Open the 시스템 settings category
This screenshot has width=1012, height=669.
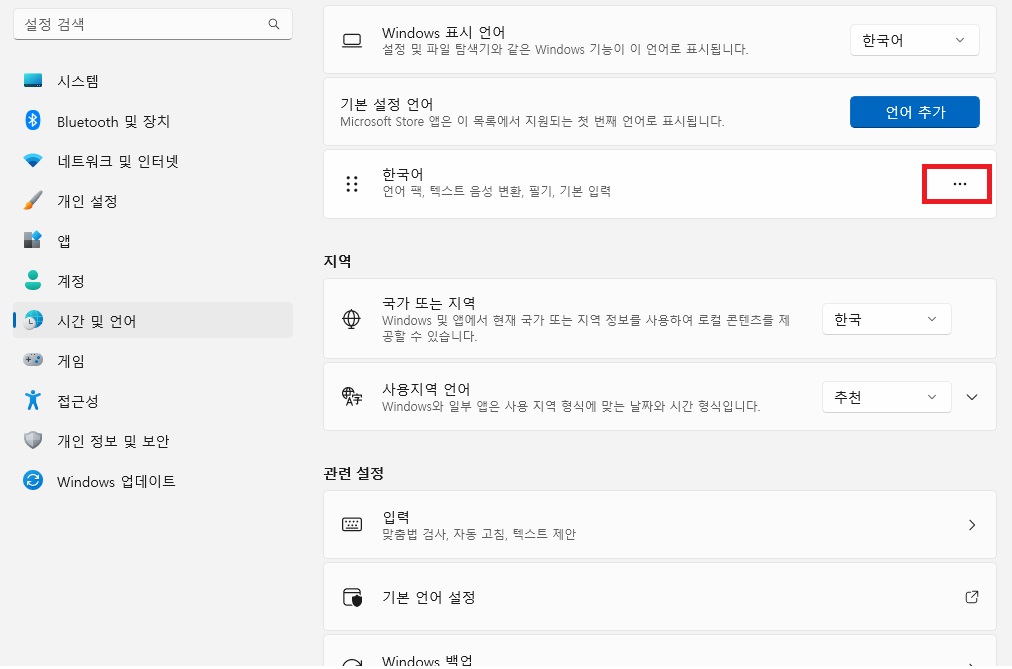(153, 81)
